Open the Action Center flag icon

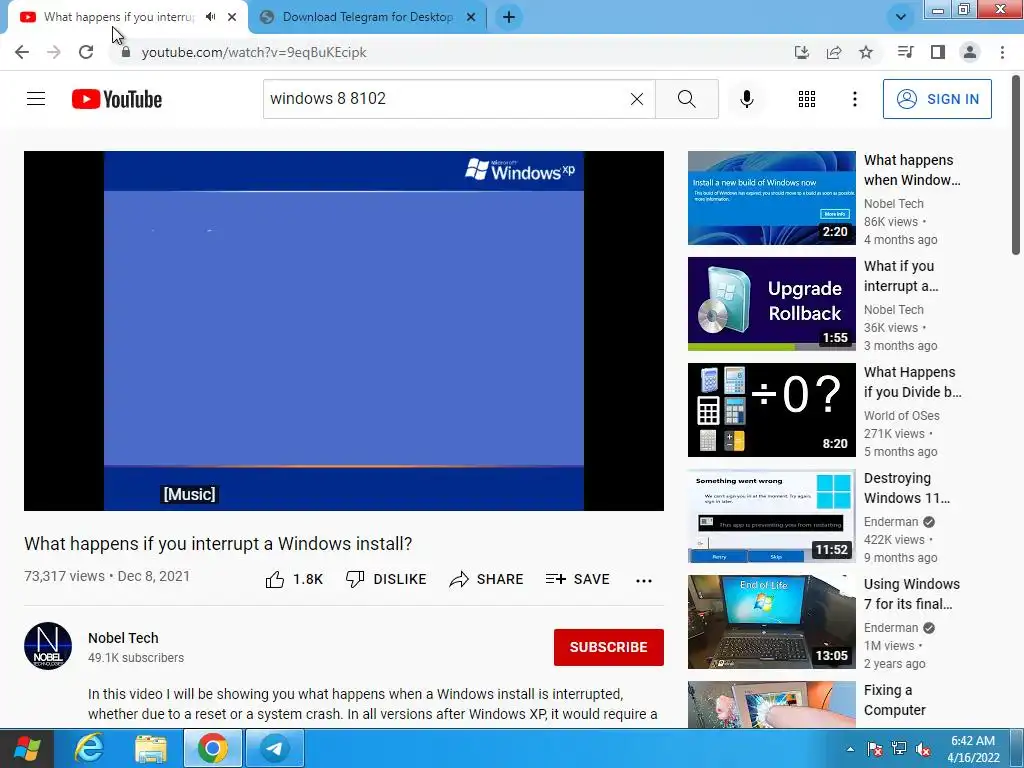pos(874,749)
